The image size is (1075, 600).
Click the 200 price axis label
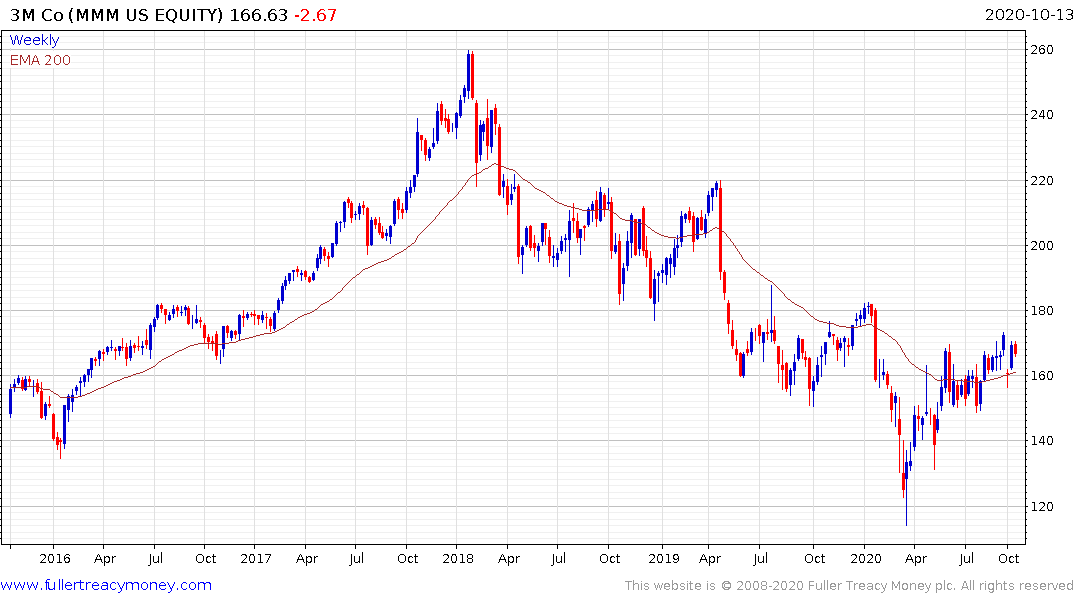coord(1042,245)
